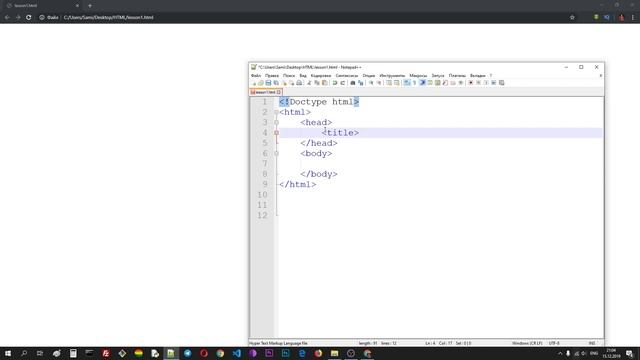Bookmark the page with the star icon
Viewport: 640px width, 360px height.
(x=572, y=18)
